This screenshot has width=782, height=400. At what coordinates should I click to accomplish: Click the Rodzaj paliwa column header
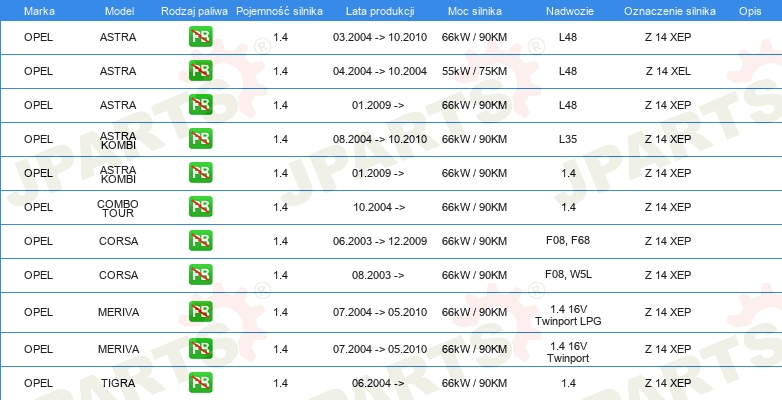tap(195, 11)
